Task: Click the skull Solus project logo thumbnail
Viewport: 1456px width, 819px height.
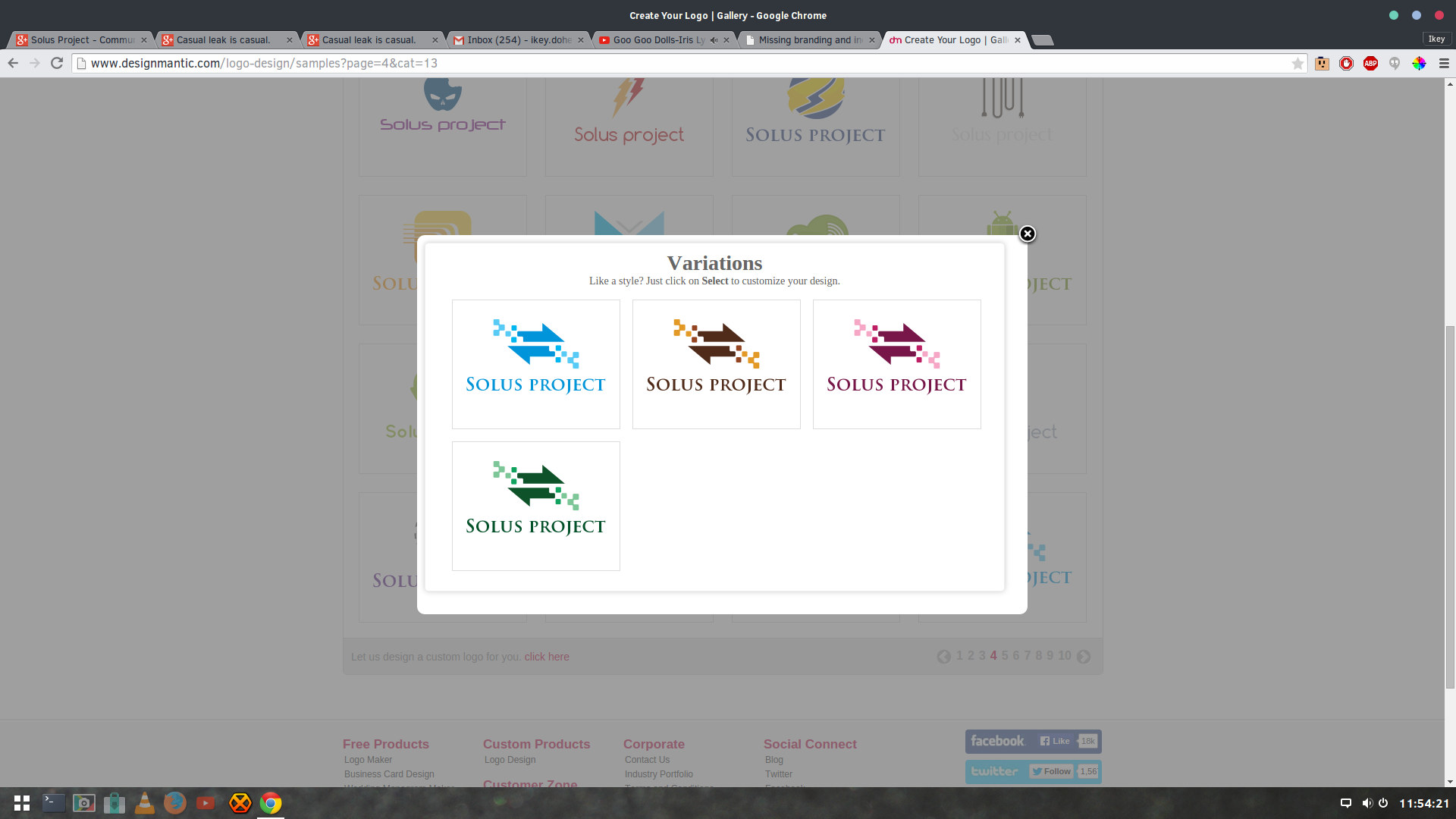Action: 443,126
